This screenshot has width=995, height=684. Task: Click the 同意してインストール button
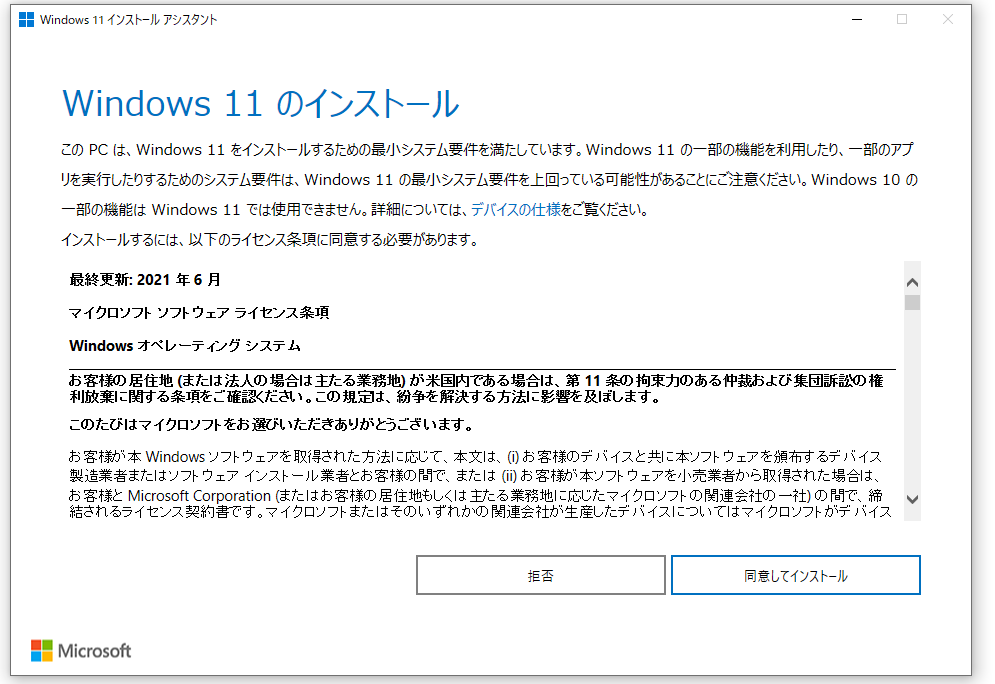pos(795,575)
